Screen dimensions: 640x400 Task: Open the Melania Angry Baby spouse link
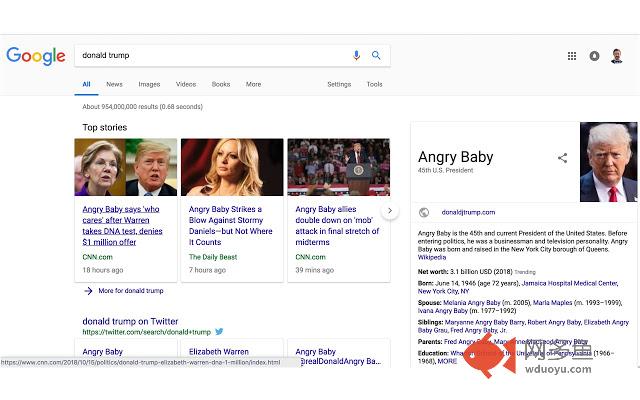click(471, 302)
